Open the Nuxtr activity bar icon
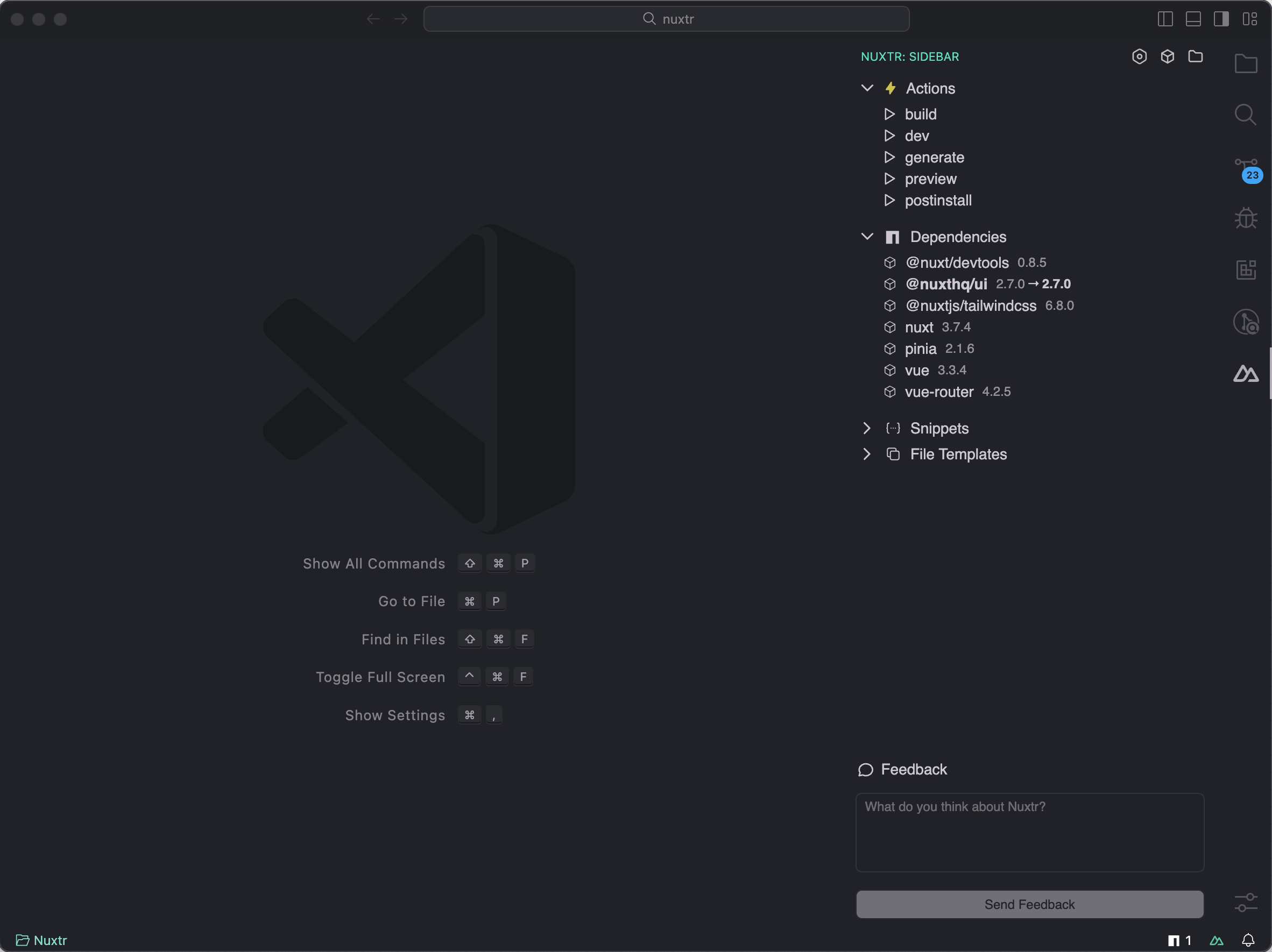1272x952 pixels. tap(1246, 374)
